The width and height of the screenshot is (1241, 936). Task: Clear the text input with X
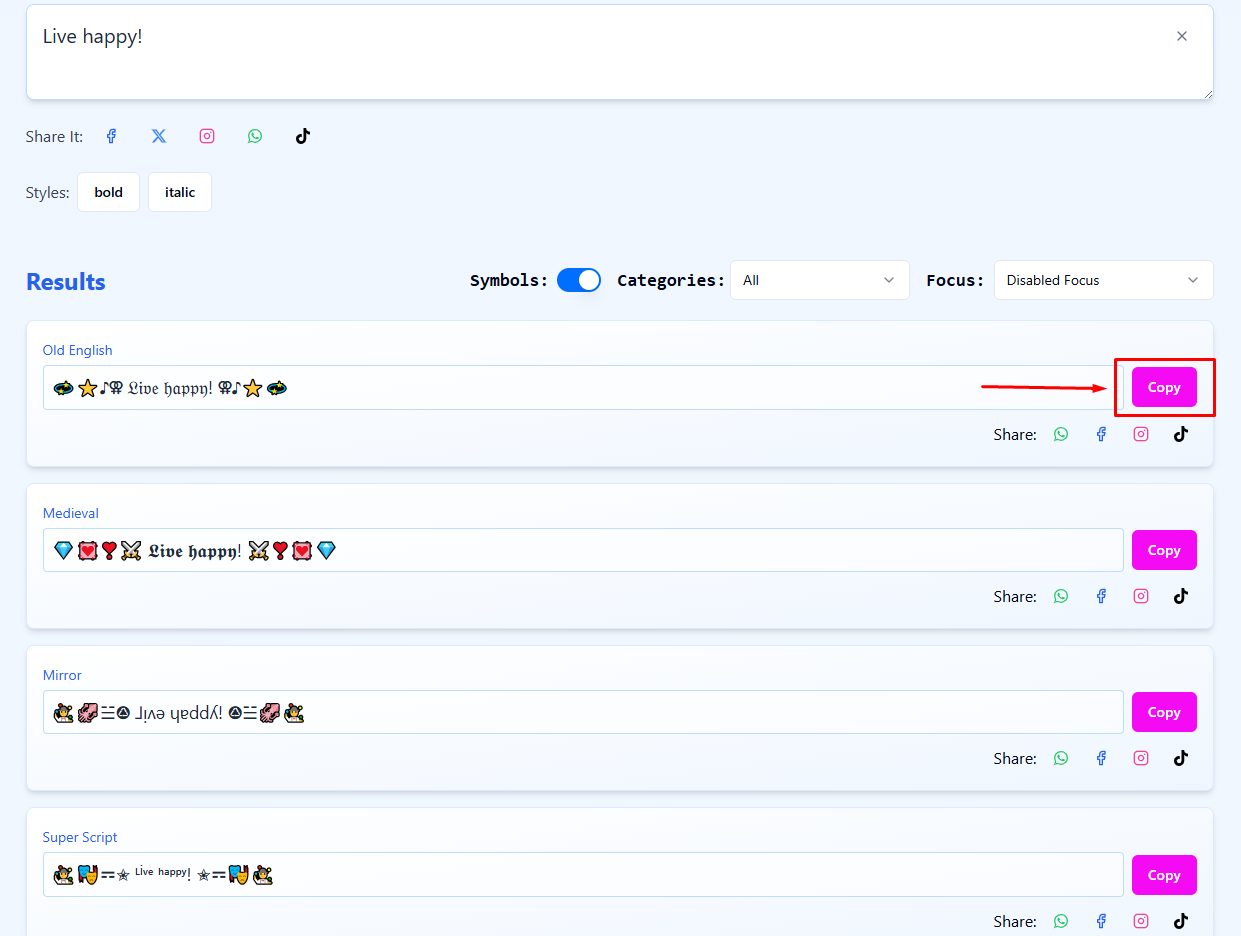pos(1182,36)
